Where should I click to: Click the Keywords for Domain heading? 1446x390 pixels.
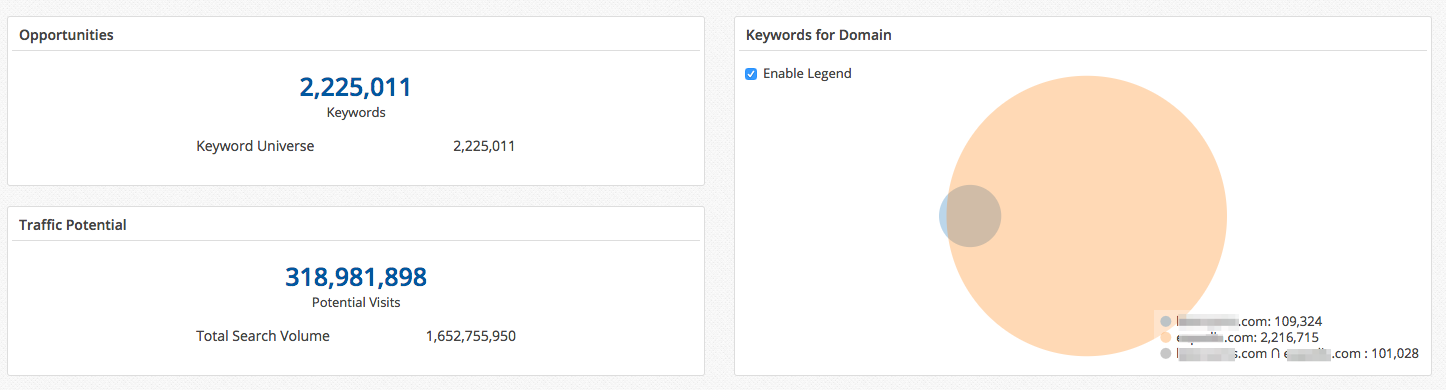point(819,35)
